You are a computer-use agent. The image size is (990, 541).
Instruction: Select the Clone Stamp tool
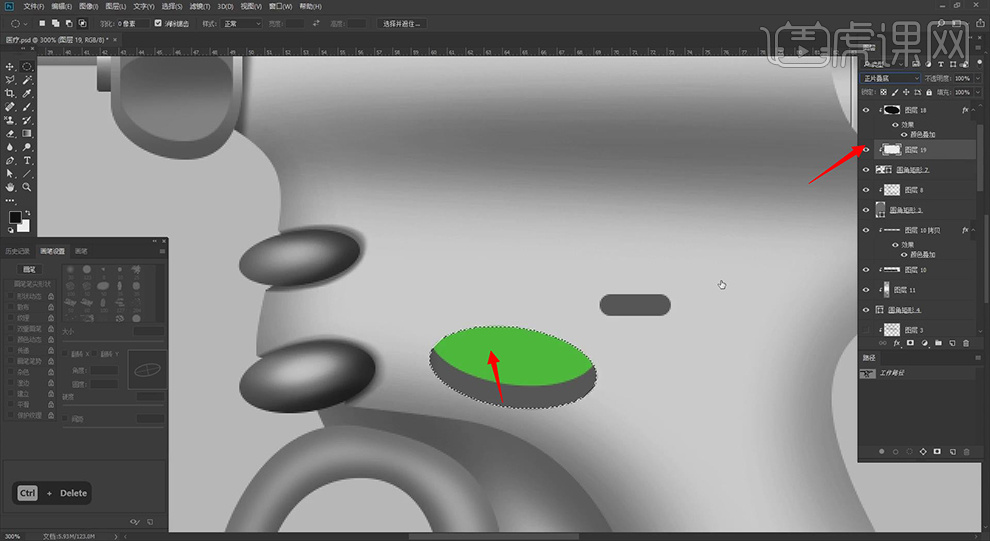tap(9, 120)
